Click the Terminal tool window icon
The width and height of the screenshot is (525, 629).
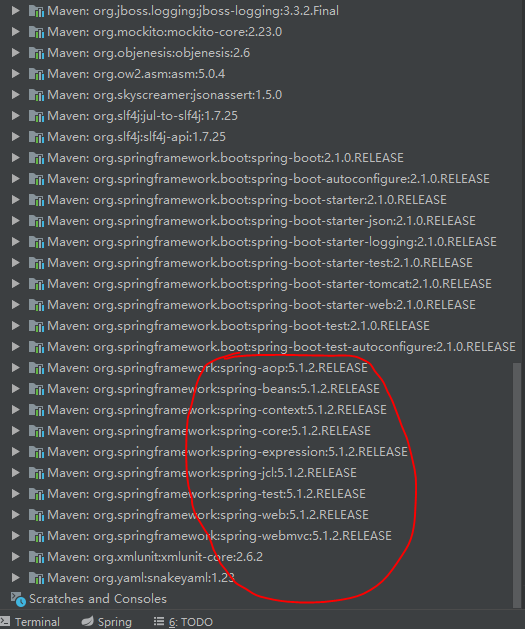[x=5, y=622]
